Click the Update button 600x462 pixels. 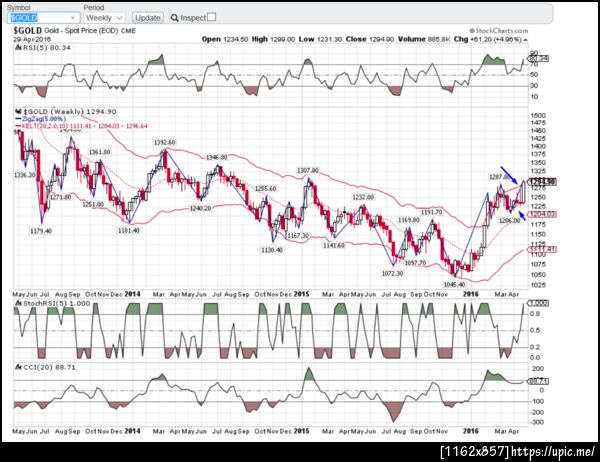(148, 18)
